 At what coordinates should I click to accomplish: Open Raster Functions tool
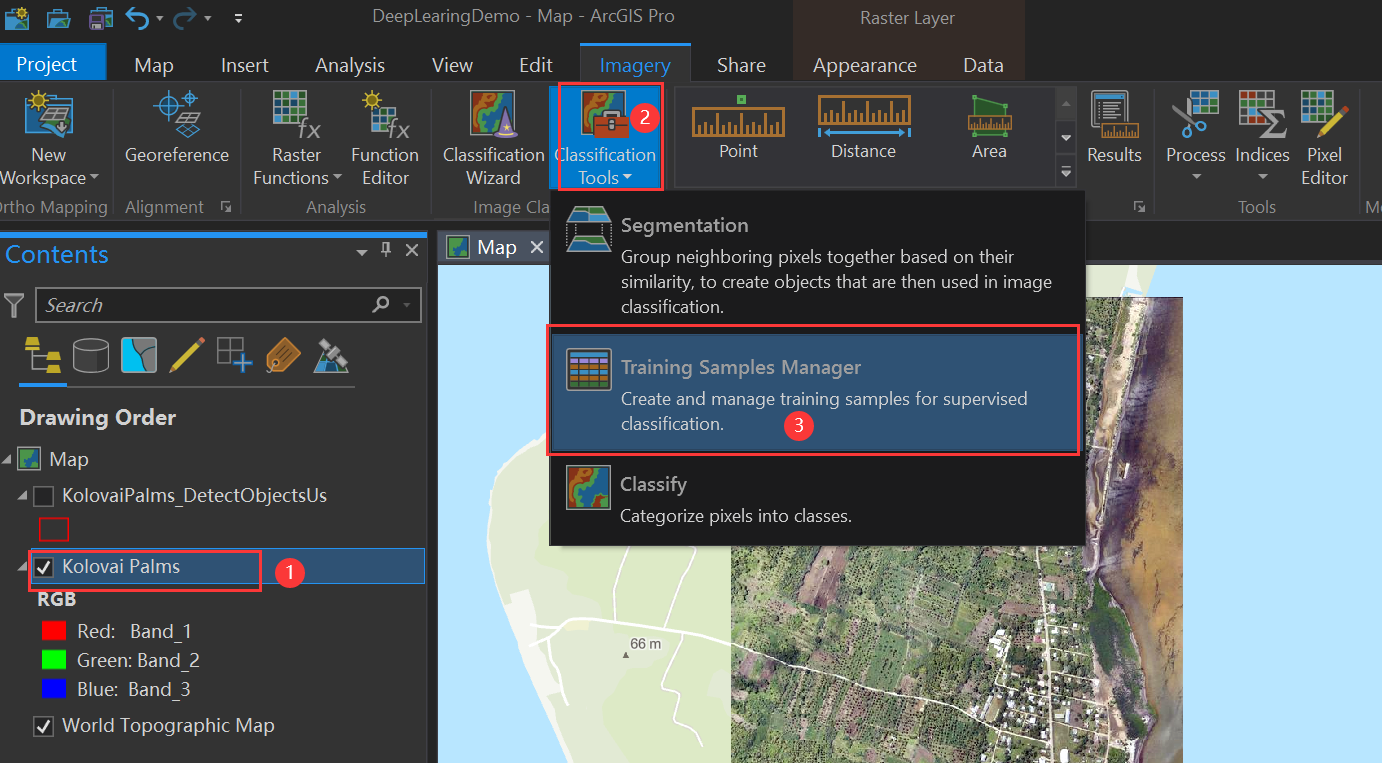(297, 140)
